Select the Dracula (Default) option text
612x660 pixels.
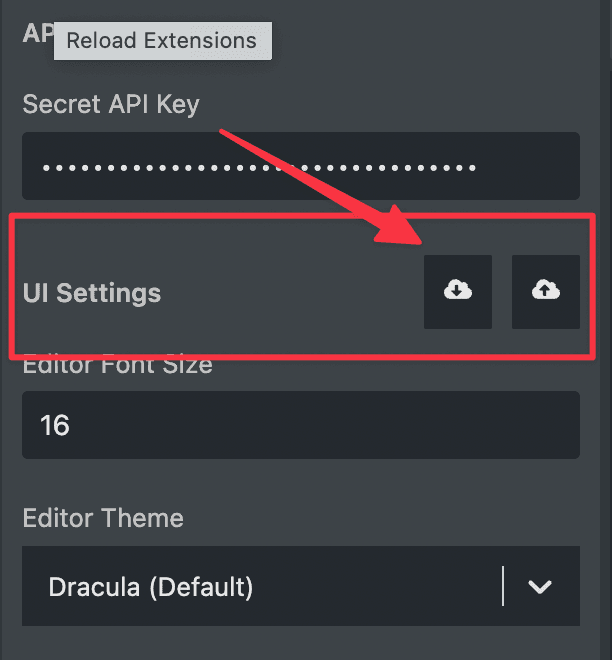pos(151,587)
